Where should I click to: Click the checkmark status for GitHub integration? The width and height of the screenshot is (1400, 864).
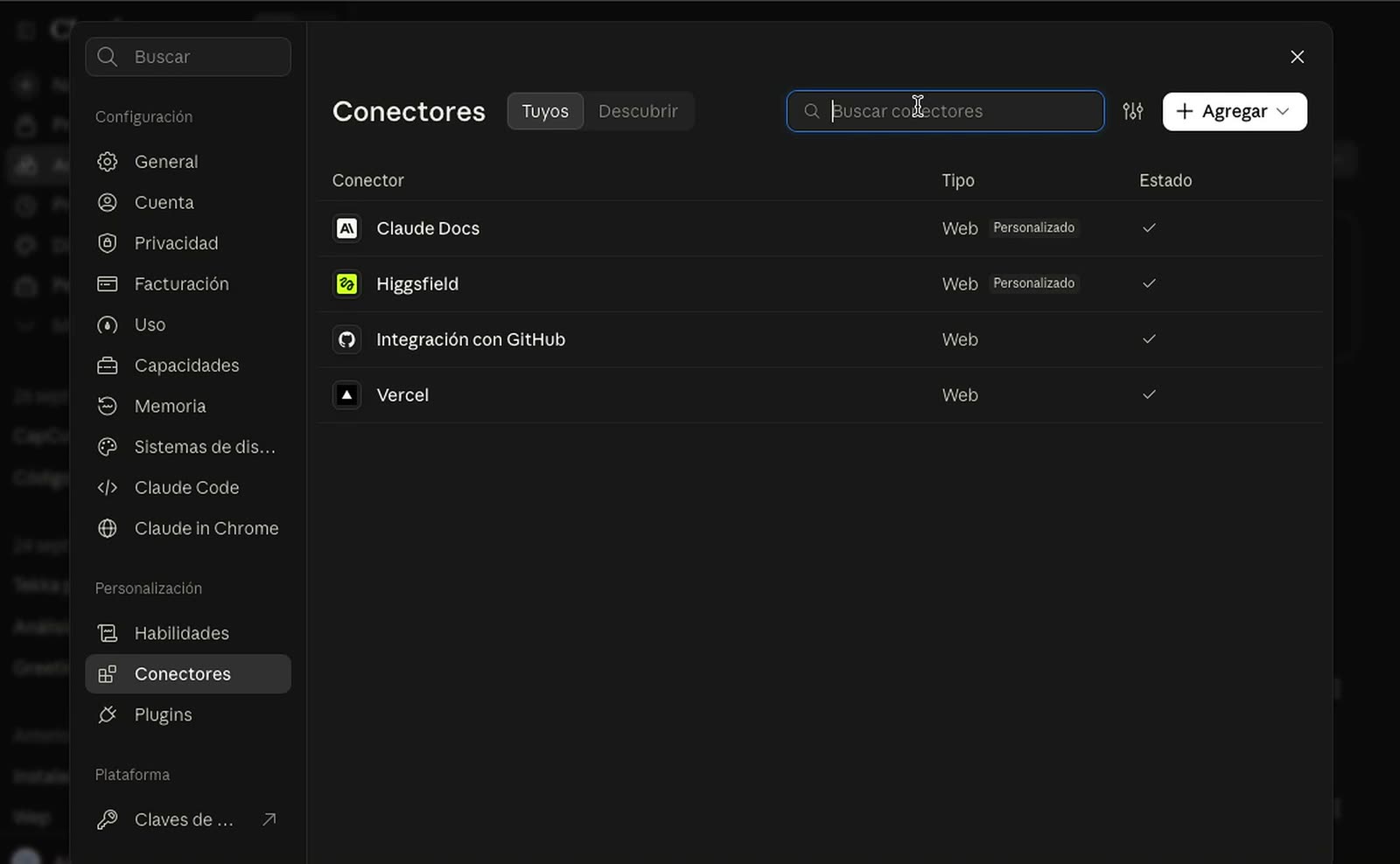click(1149, 338)
